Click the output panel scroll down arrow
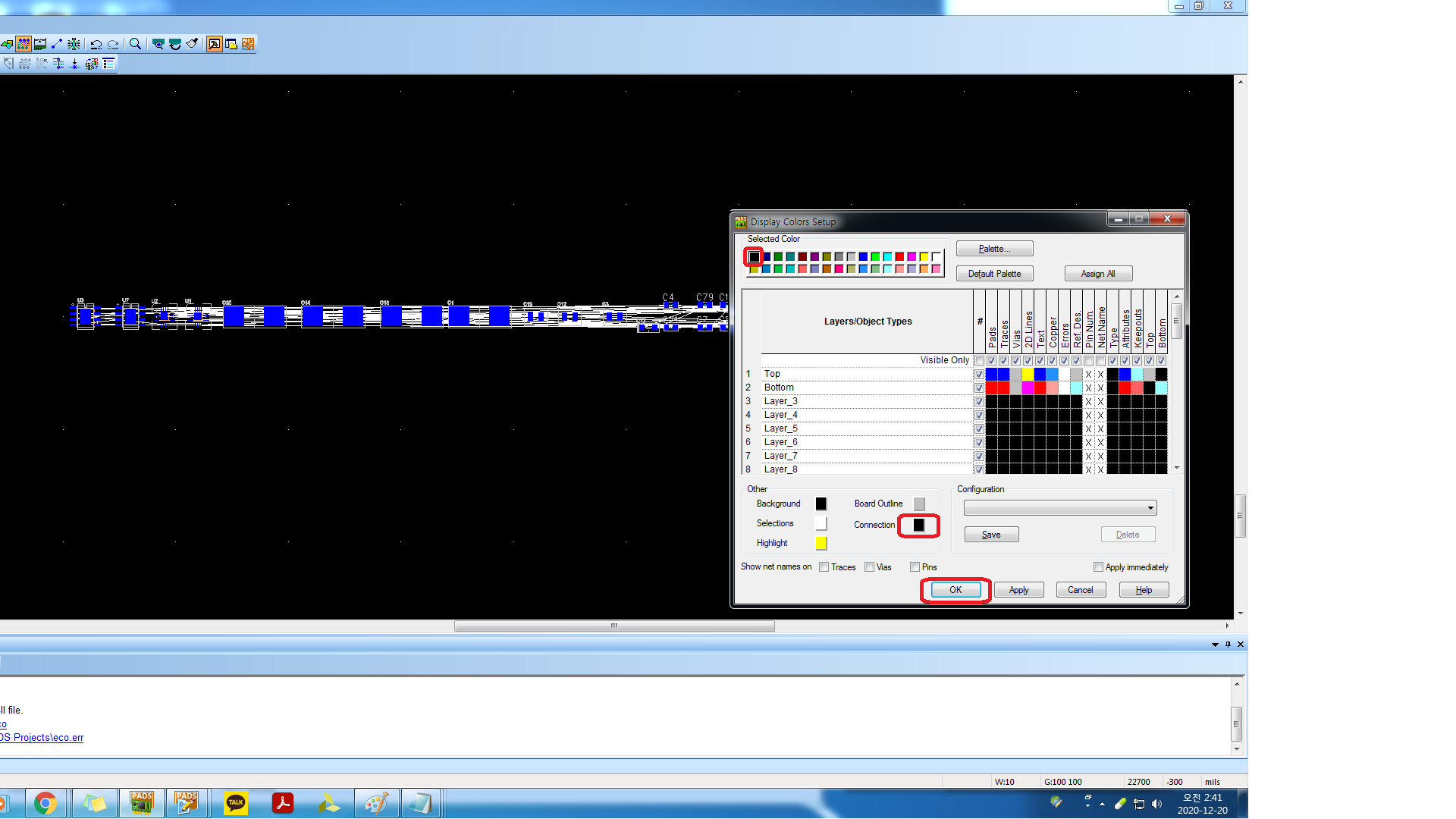1456x819 pixels. click(x=1237, y=749)
